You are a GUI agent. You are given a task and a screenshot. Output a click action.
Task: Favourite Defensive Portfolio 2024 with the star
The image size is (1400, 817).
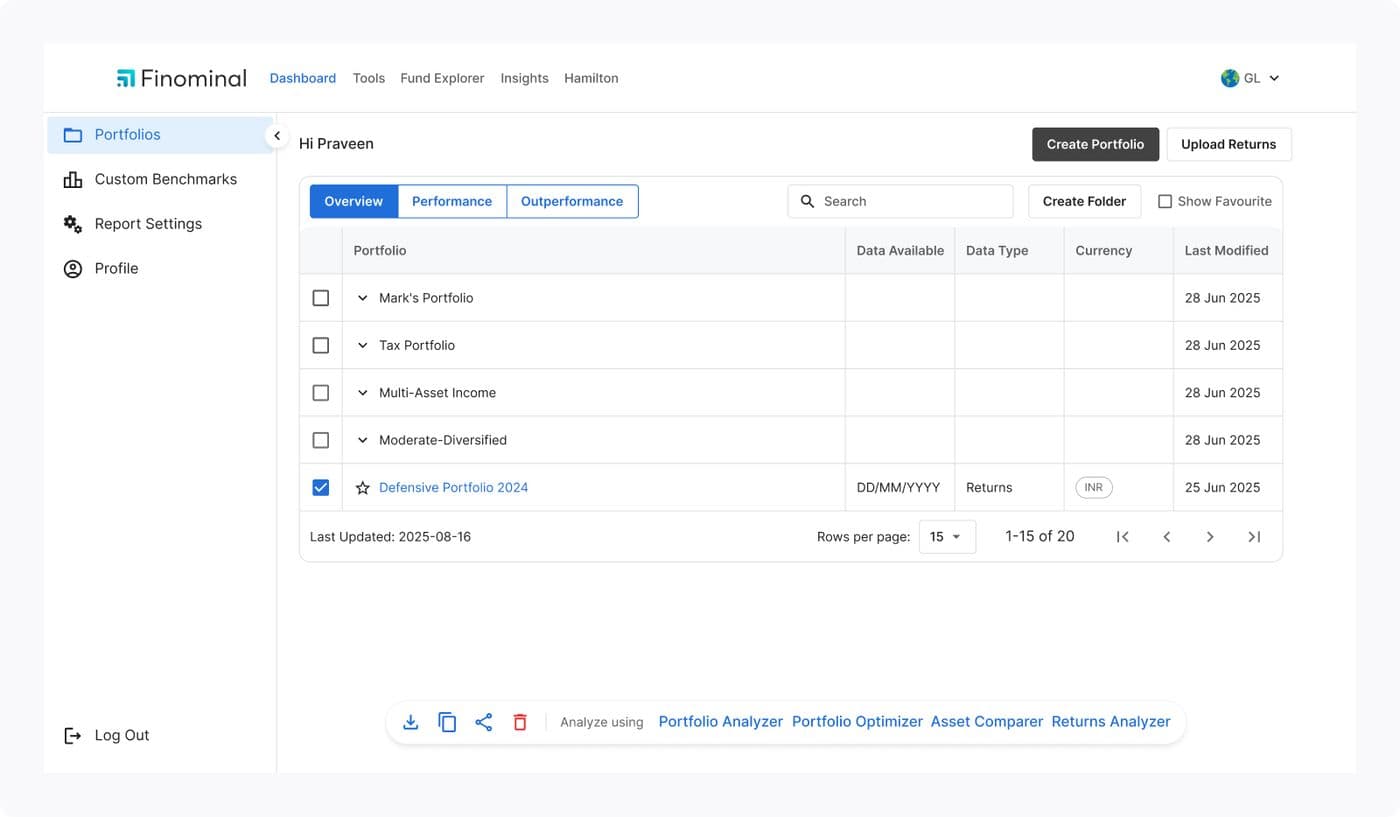click(x=363, y=488)
